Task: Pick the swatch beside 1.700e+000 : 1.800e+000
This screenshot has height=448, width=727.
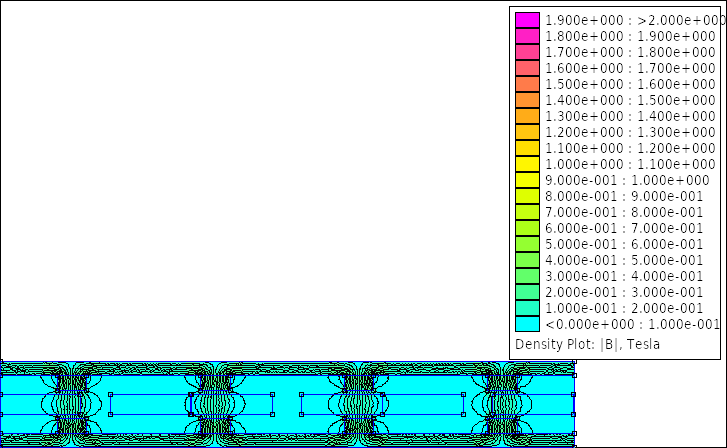Action: pyautogui.click(x=527, y=52)
